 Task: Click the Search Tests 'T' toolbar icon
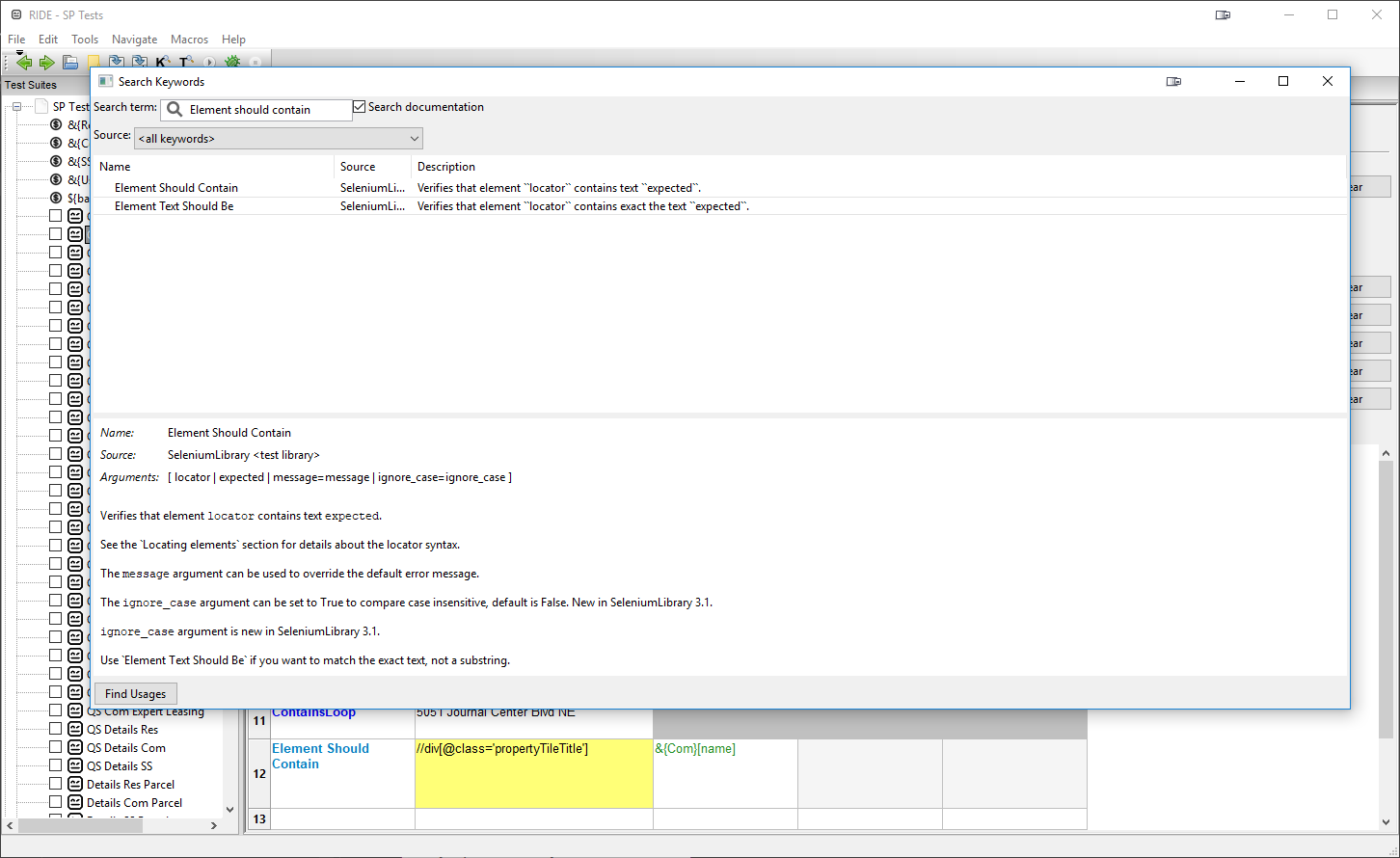[185, 63]
